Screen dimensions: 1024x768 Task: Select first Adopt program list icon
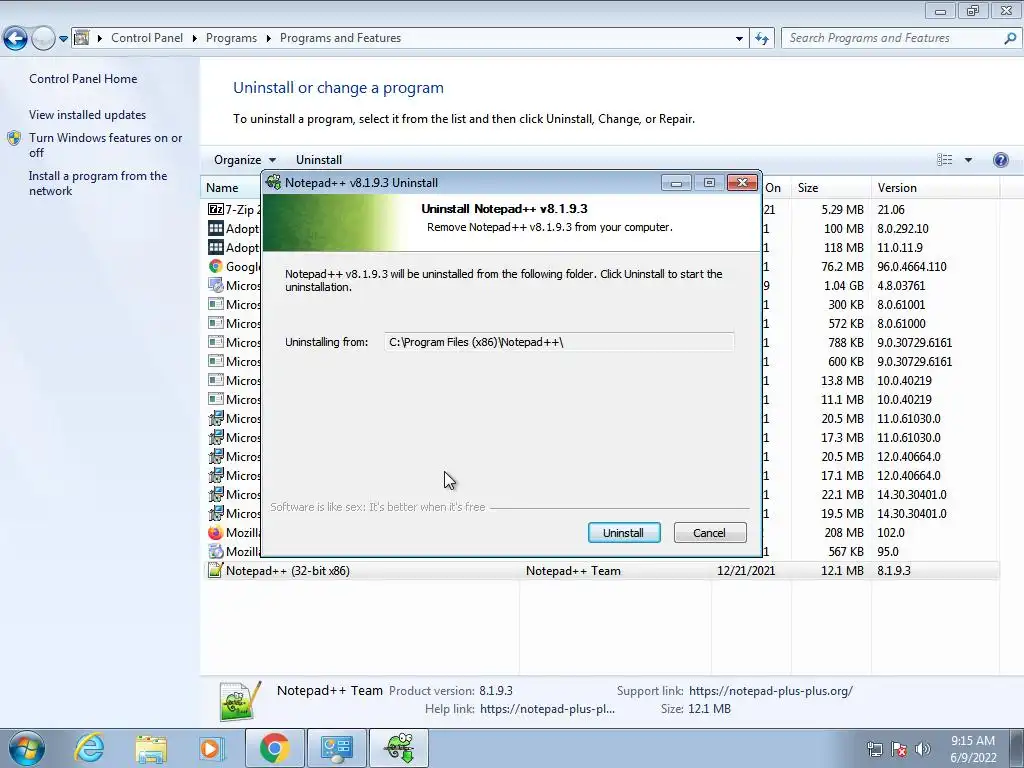point(216,229)
